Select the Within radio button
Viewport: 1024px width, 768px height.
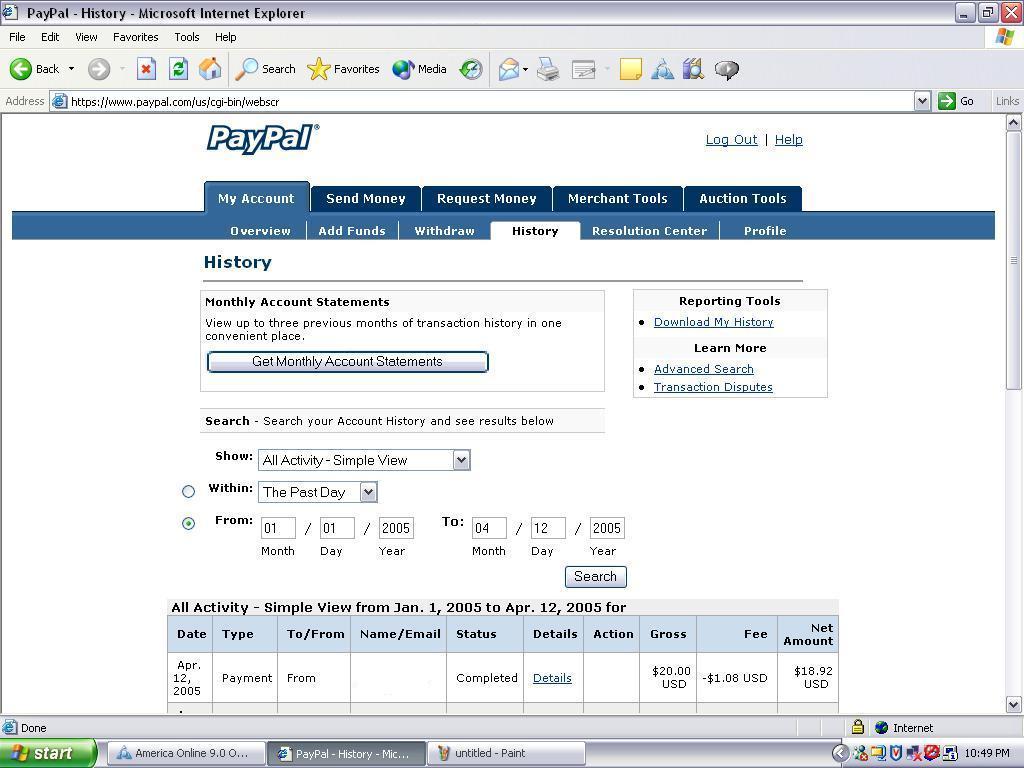point(188,492)
